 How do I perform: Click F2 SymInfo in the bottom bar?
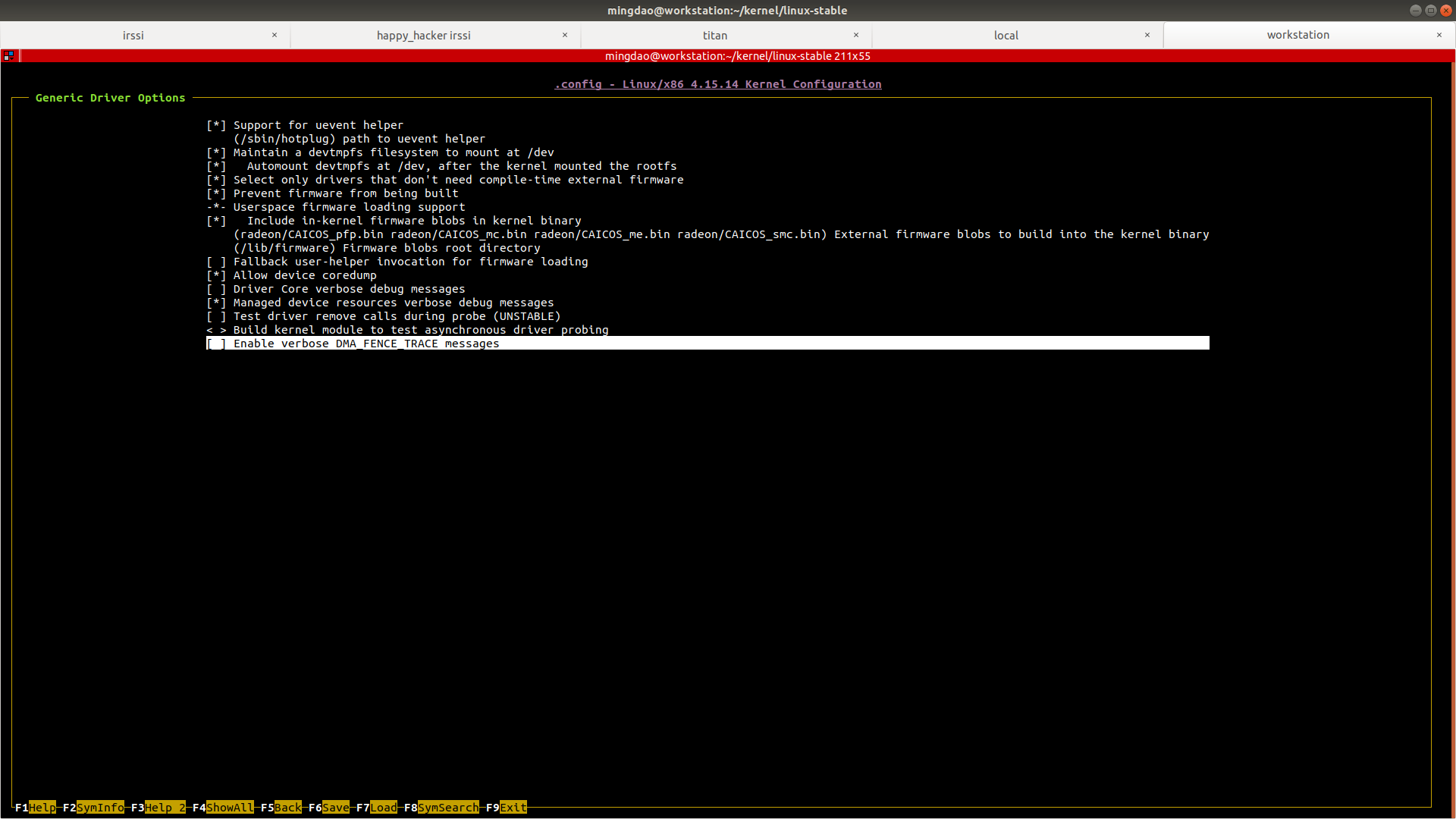tap(93, 808)
